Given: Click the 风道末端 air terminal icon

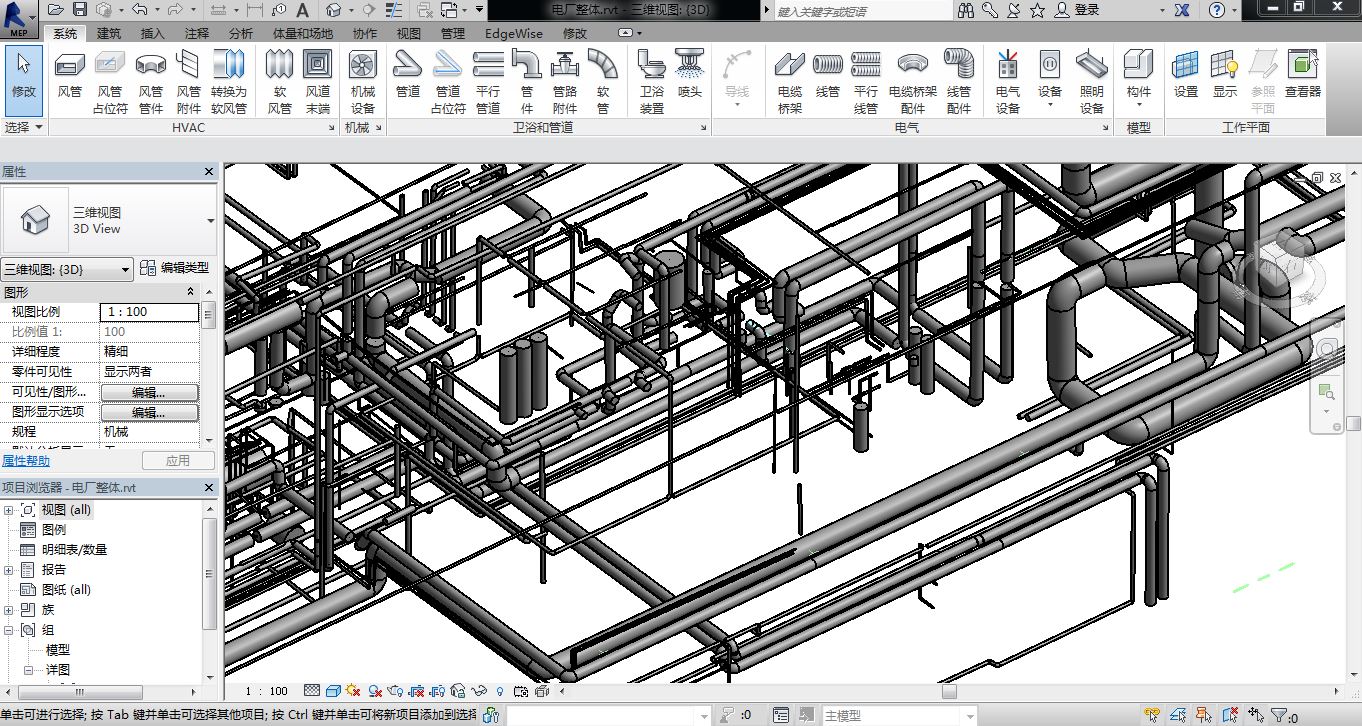Looking at the screenshot, I should [317, 78].
